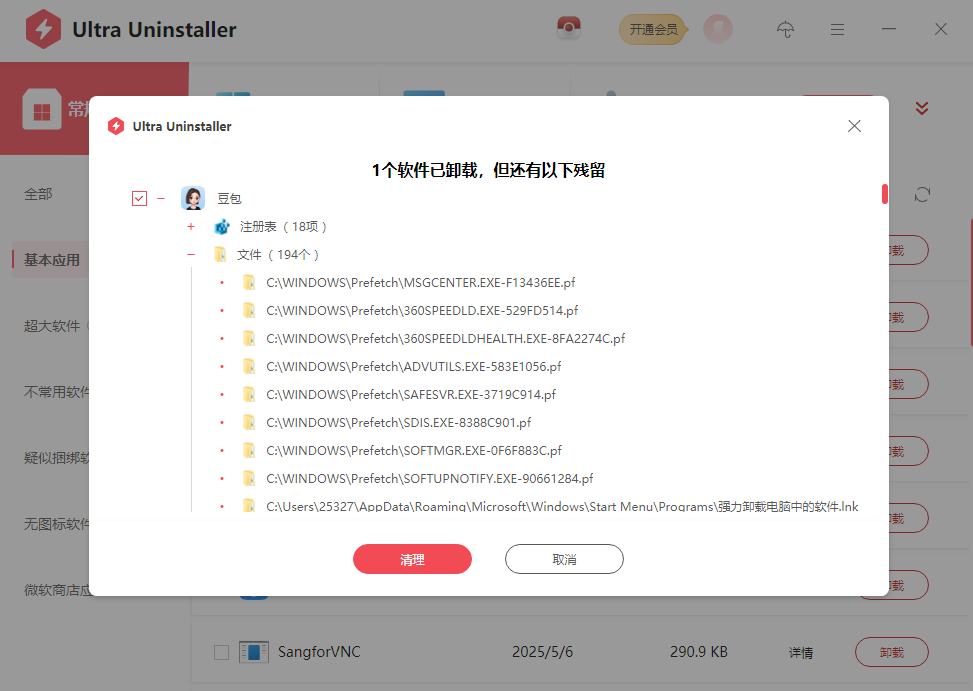Click the main window Ultra Uninstaller logo
This screenshot has width=973, height=691.
(43, 29)
